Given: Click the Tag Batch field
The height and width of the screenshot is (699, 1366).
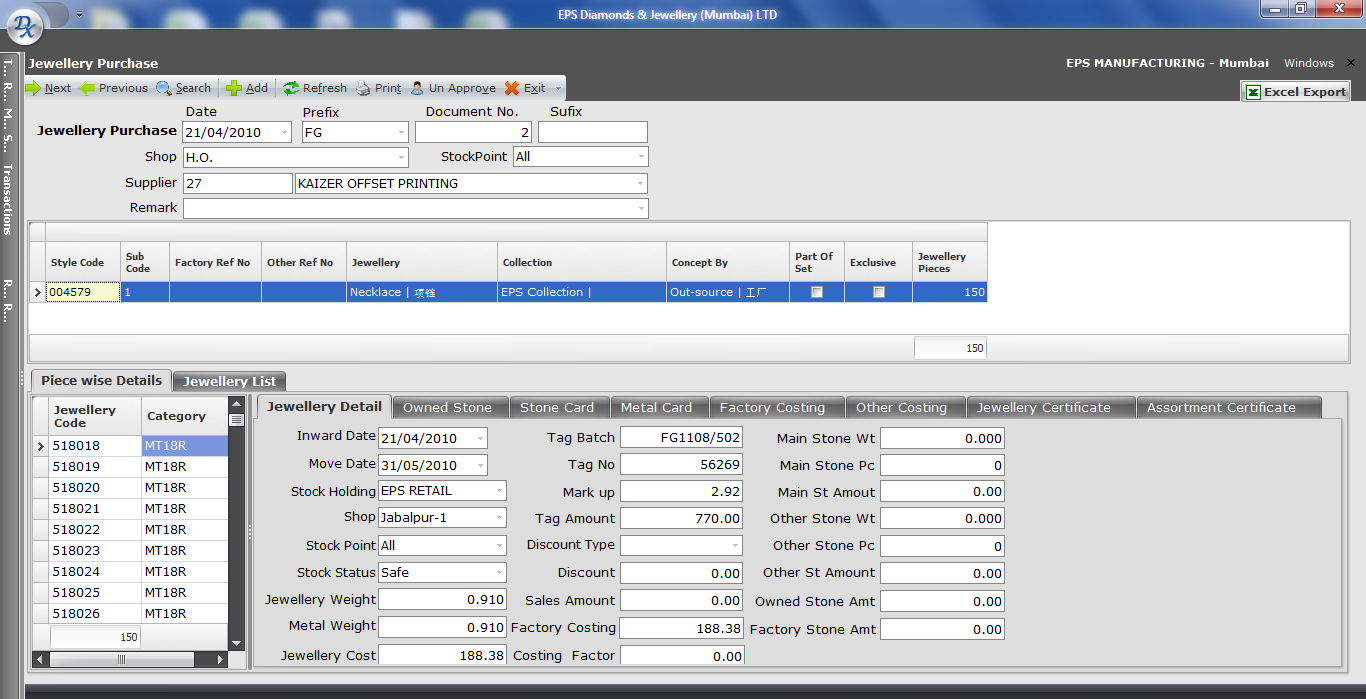Looking at the screenshot, I should coord(682,438).
